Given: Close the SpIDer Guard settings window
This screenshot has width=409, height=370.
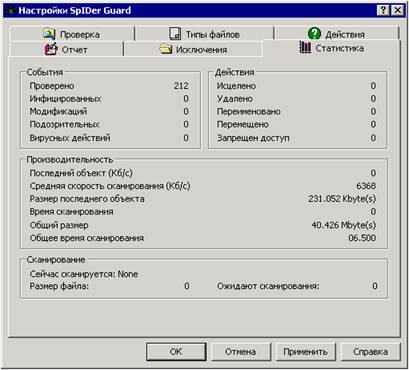Looking at the screenshot, I should [x=397, y=10].
